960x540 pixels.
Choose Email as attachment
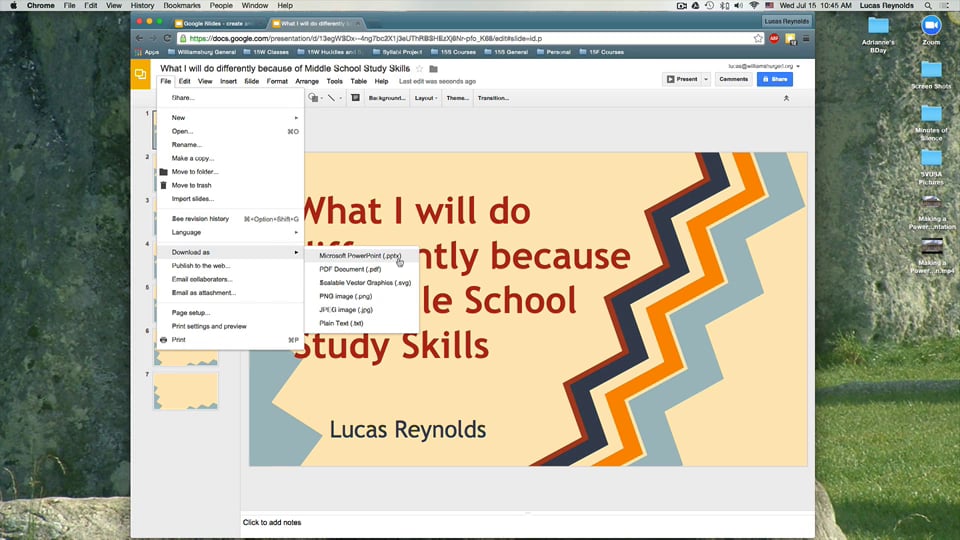click(230, 293)
